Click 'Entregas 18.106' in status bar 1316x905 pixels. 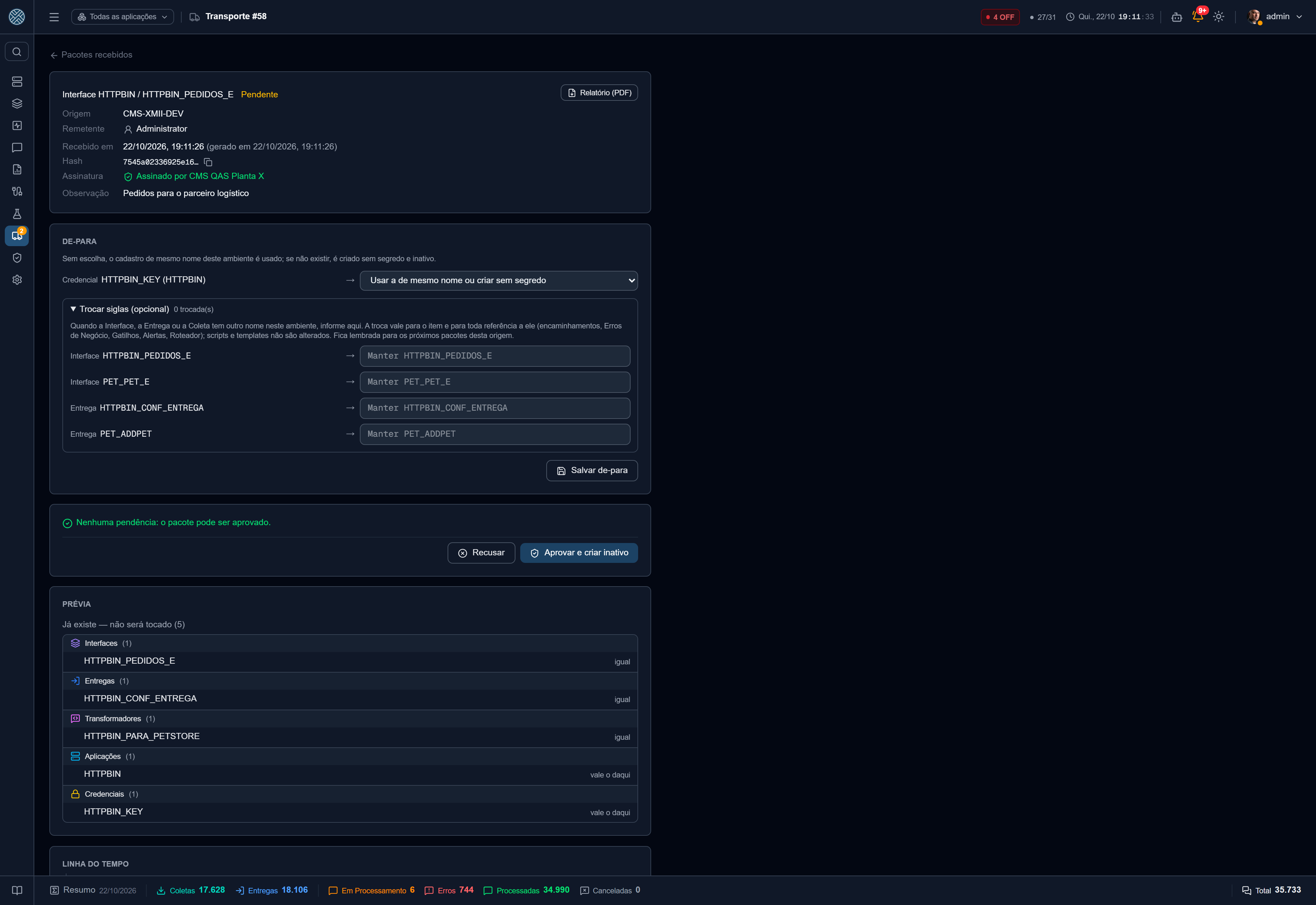pos(272,890)
